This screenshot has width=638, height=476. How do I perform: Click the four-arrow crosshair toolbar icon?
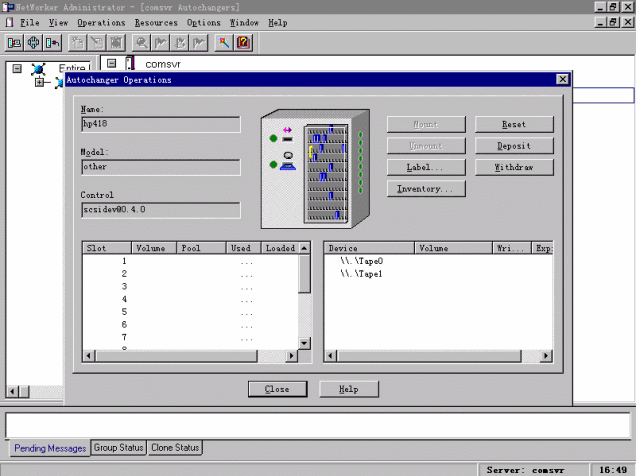(33, 43)
